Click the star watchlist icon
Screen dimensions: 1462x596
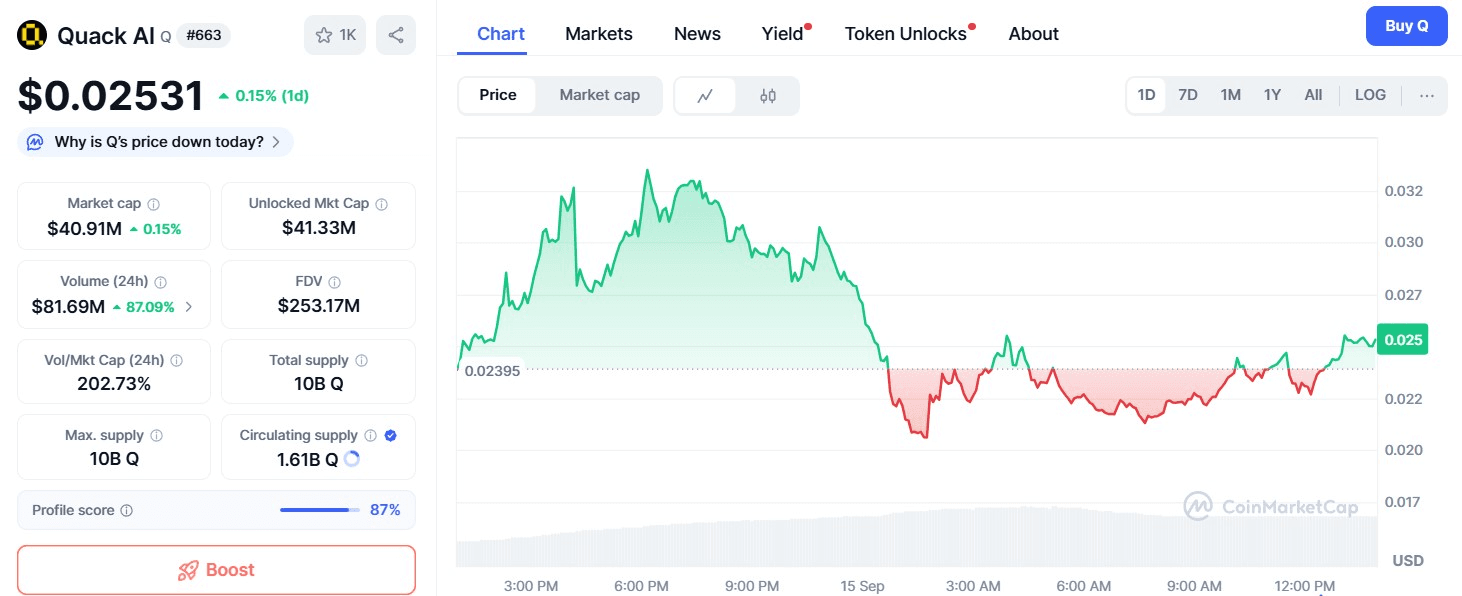pyautogui.click(x=324, y=36)
